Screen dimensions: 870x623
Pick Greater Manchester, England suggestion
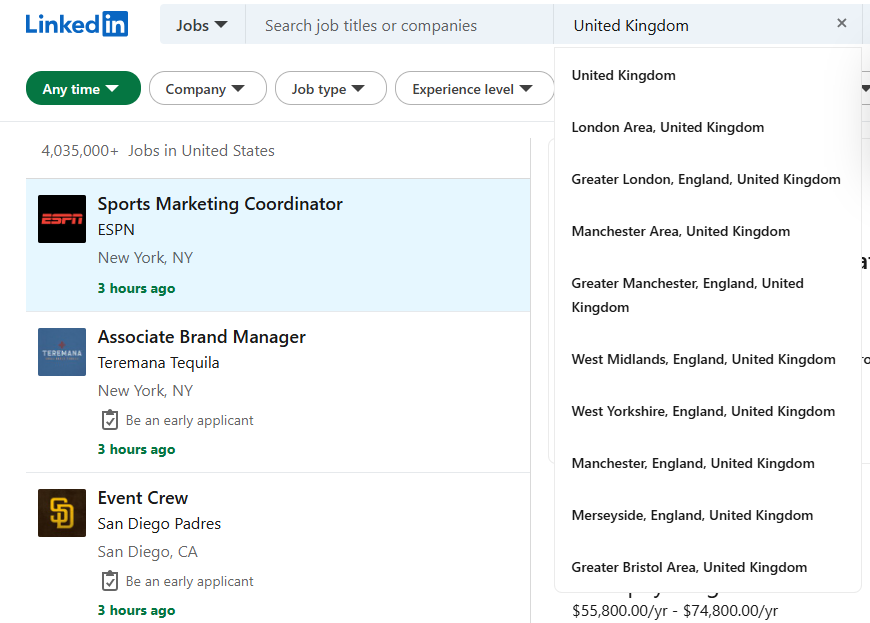click(707, 295)
